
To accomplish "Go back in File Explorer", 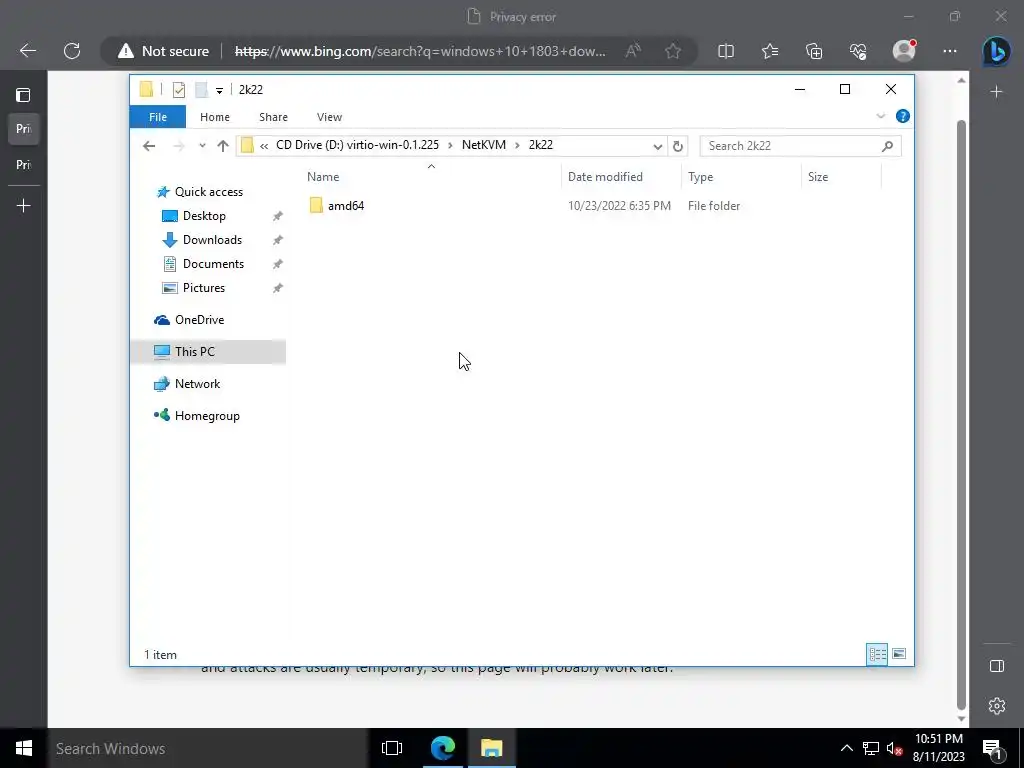I will [149, 146].
